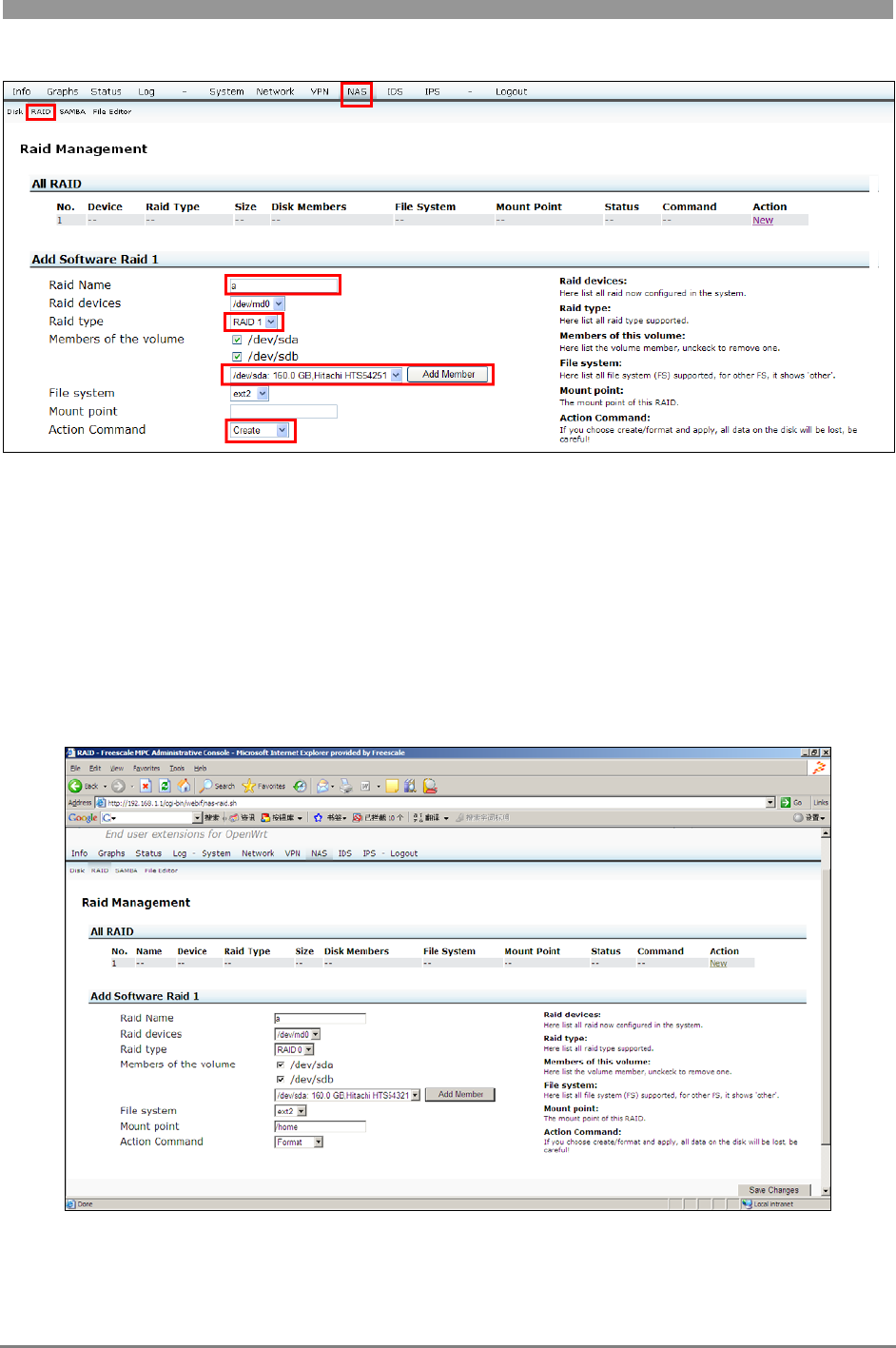Toggle the /dev/sdb checkbox in upper page
This screenshot has height=1348, width=896.
[x=237, y=357]
